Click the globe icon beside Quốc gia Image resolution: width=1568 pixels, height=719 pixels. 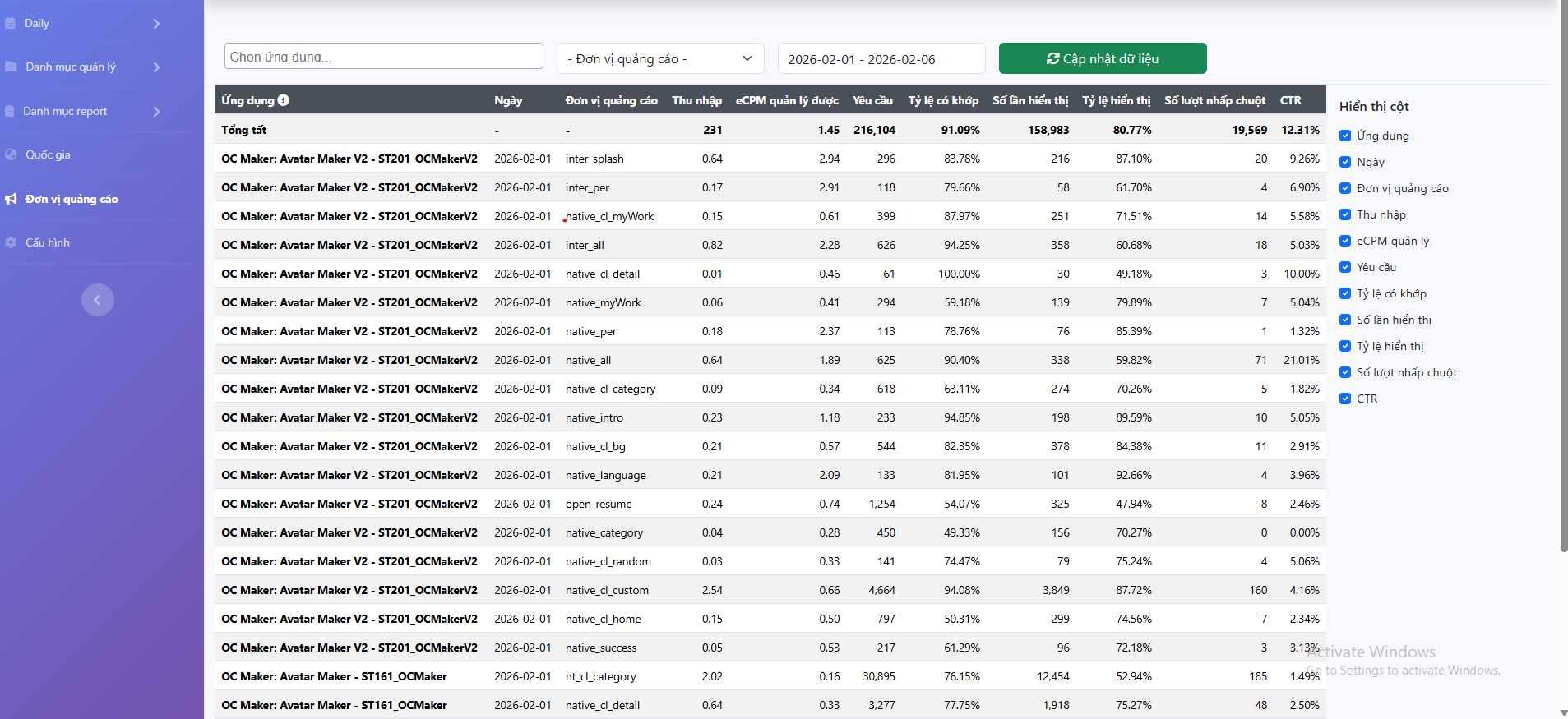(x=11, y=154)
